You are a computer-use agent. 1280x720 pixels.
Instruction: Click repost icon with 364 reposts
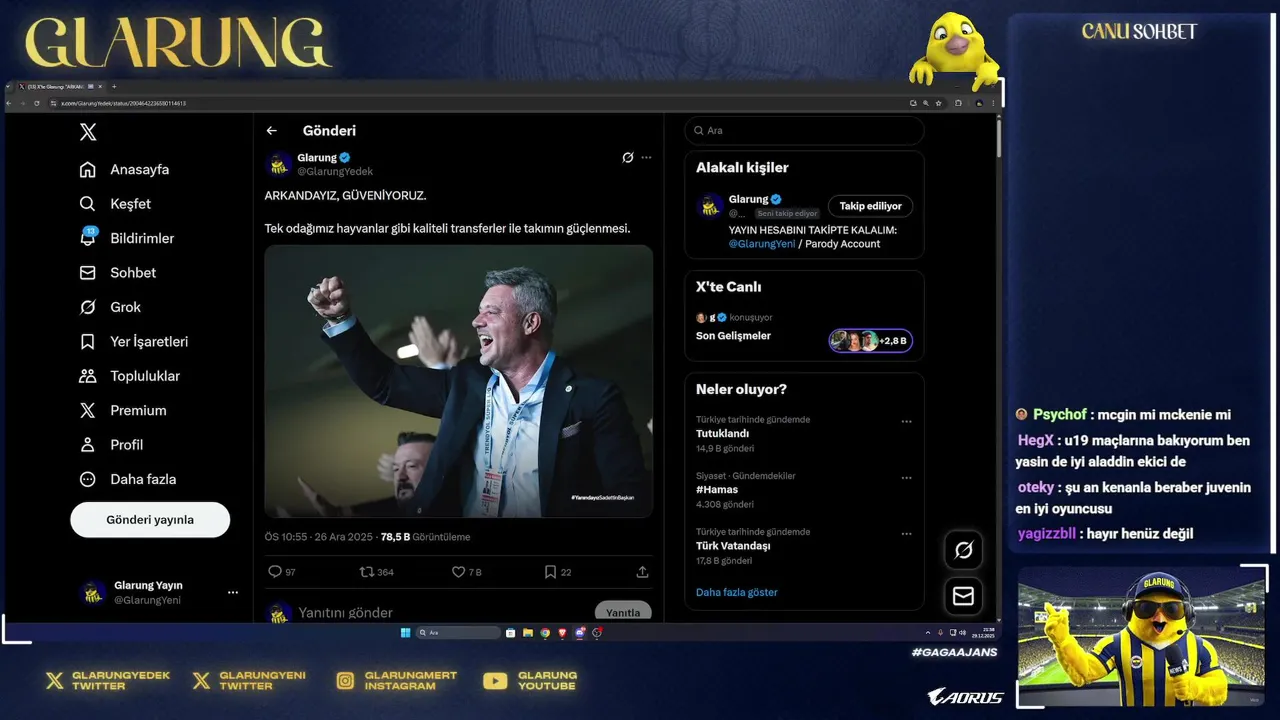pyautogui.click(x=366, y=572)
